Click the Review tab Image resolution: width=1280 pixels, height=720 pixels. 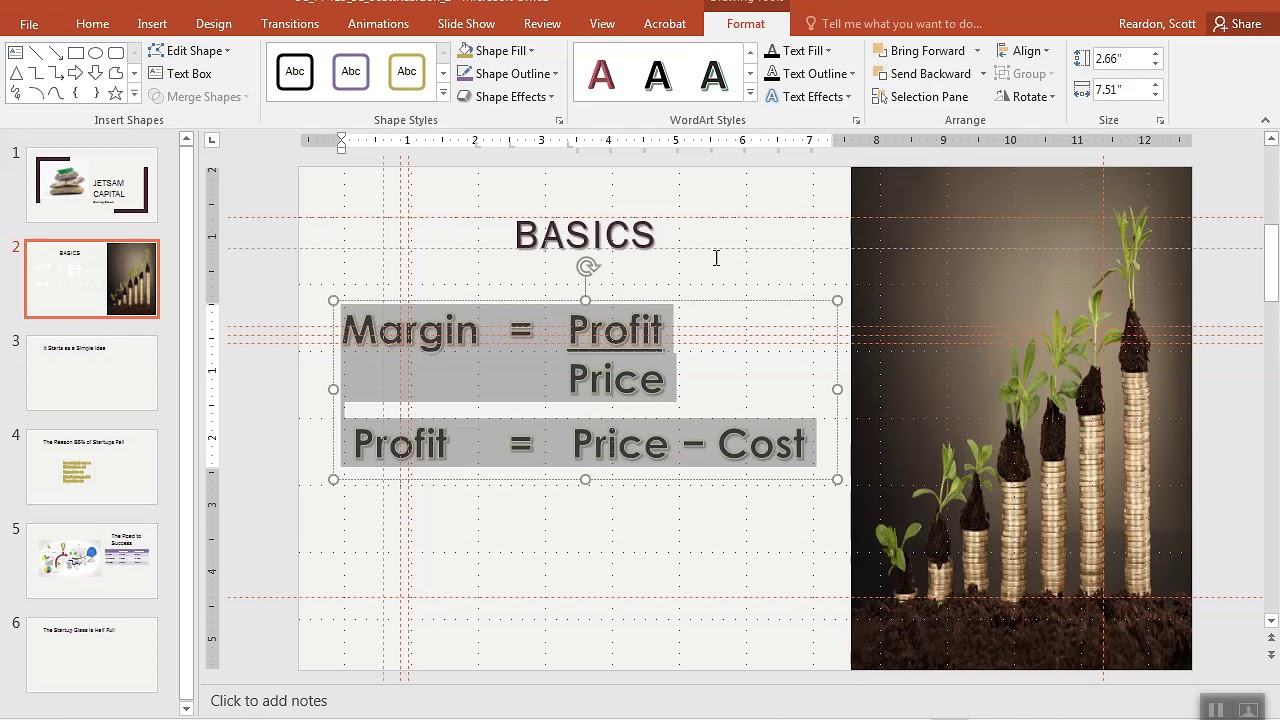pos(542,23)
